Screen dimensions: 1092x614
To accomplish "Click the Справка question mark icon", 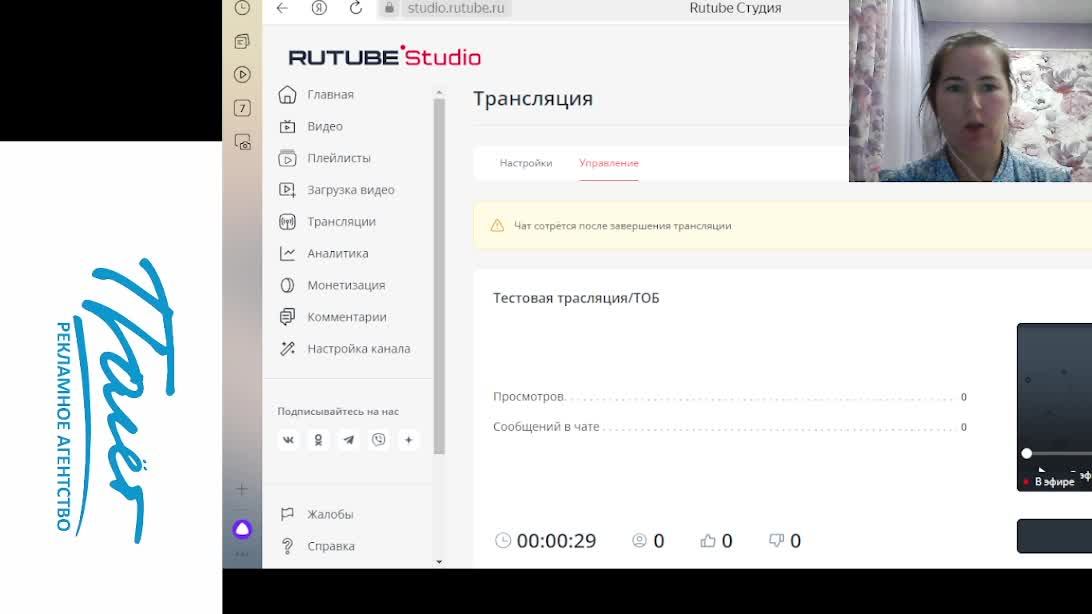I will (x=287, y=546).
